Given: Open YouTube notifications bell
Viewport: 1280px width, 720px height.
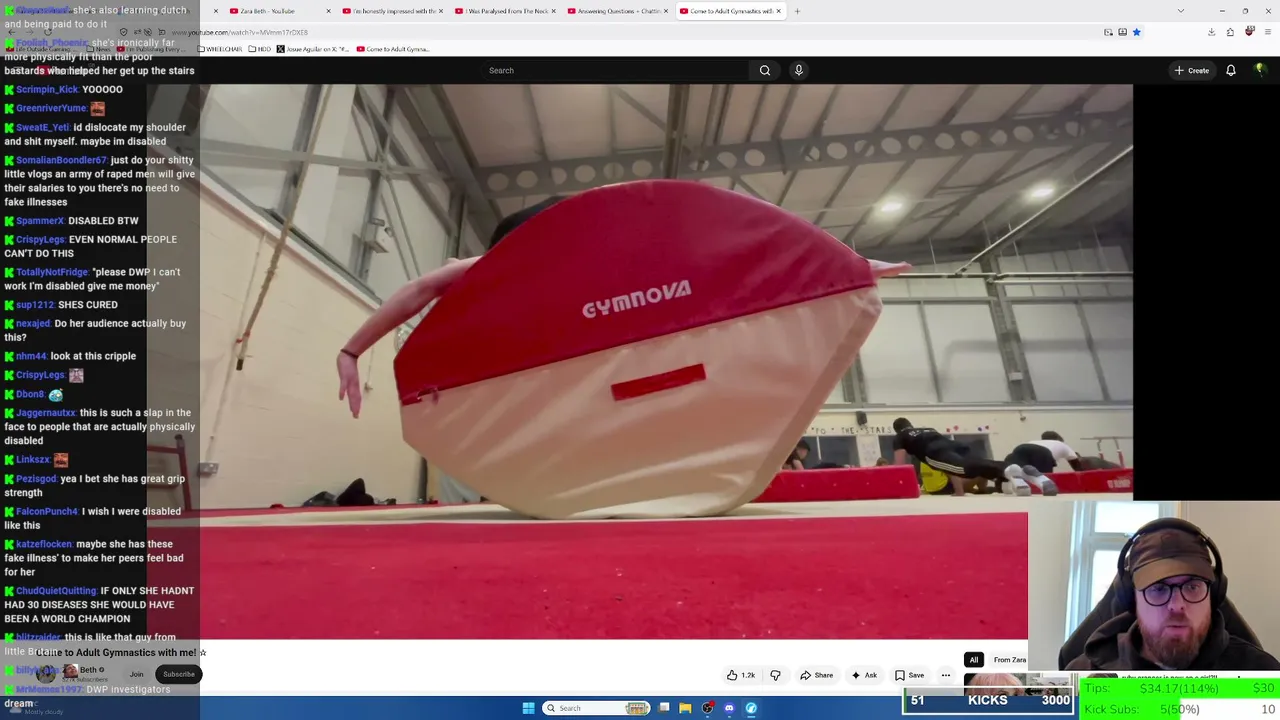Looking at the screenshot, I should tap(1231, 70).
